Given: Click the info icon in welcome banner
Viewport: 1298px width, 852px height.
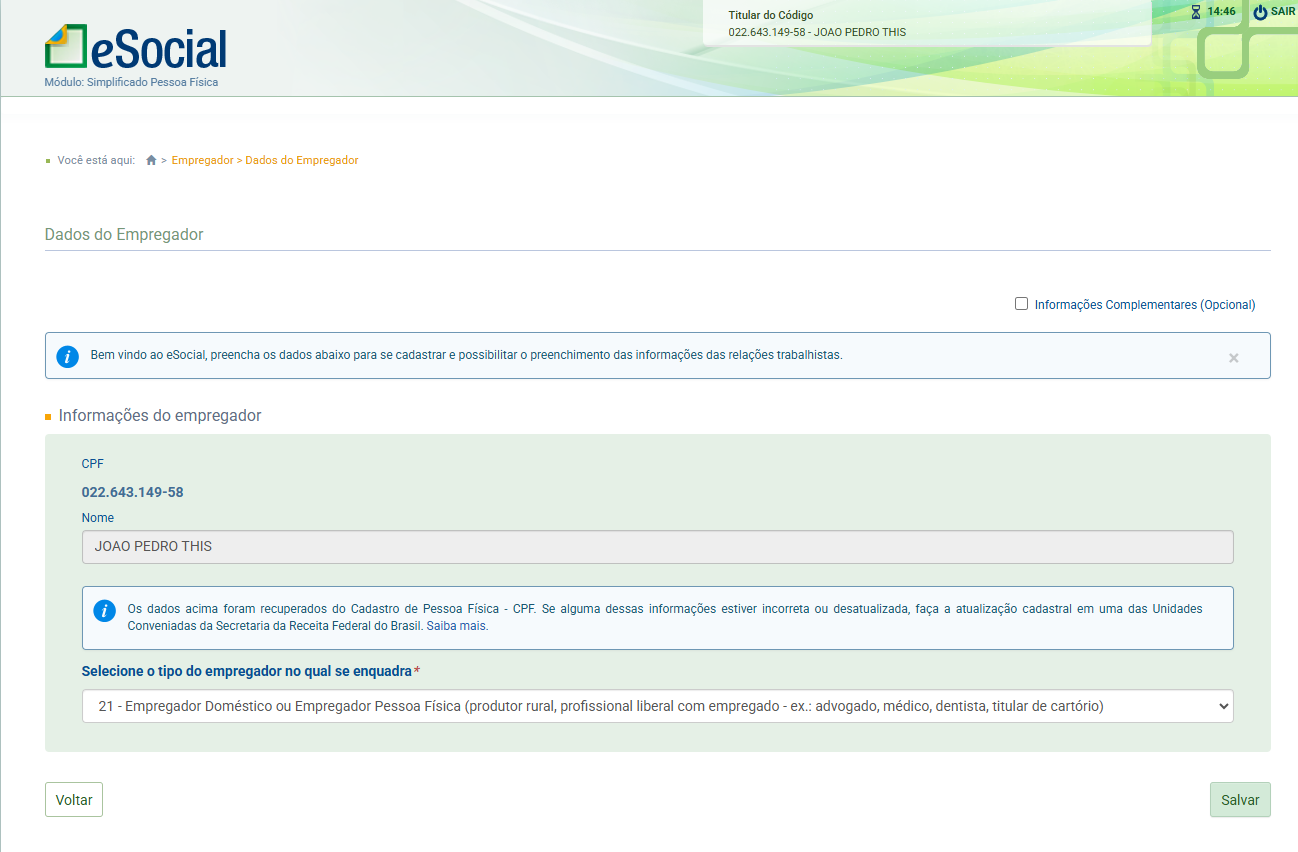Looking at the screenshot, I should point(67,356).
